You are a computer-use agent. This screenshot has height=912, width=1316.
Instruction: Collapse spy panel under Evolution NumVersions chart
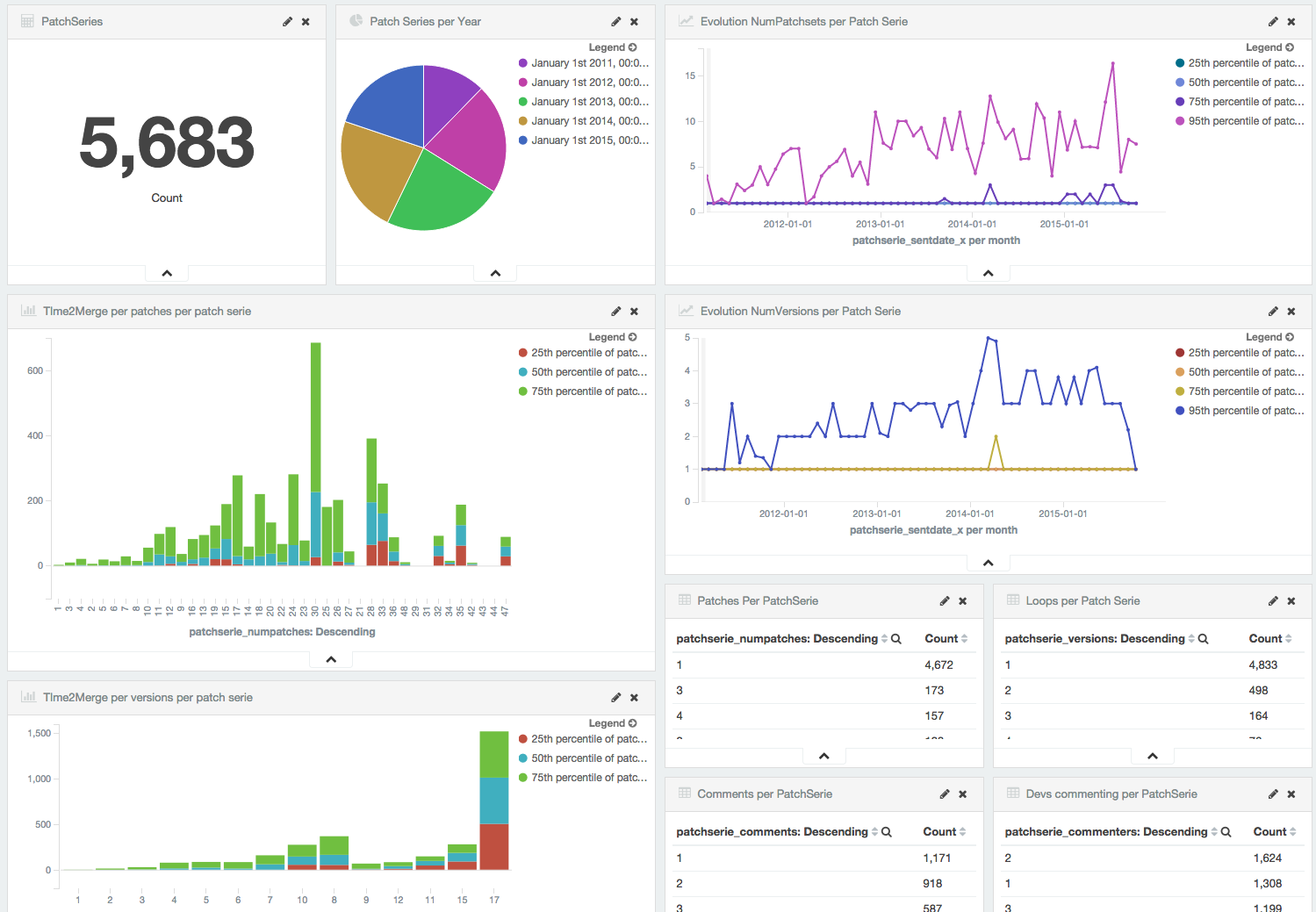point(989,563)
